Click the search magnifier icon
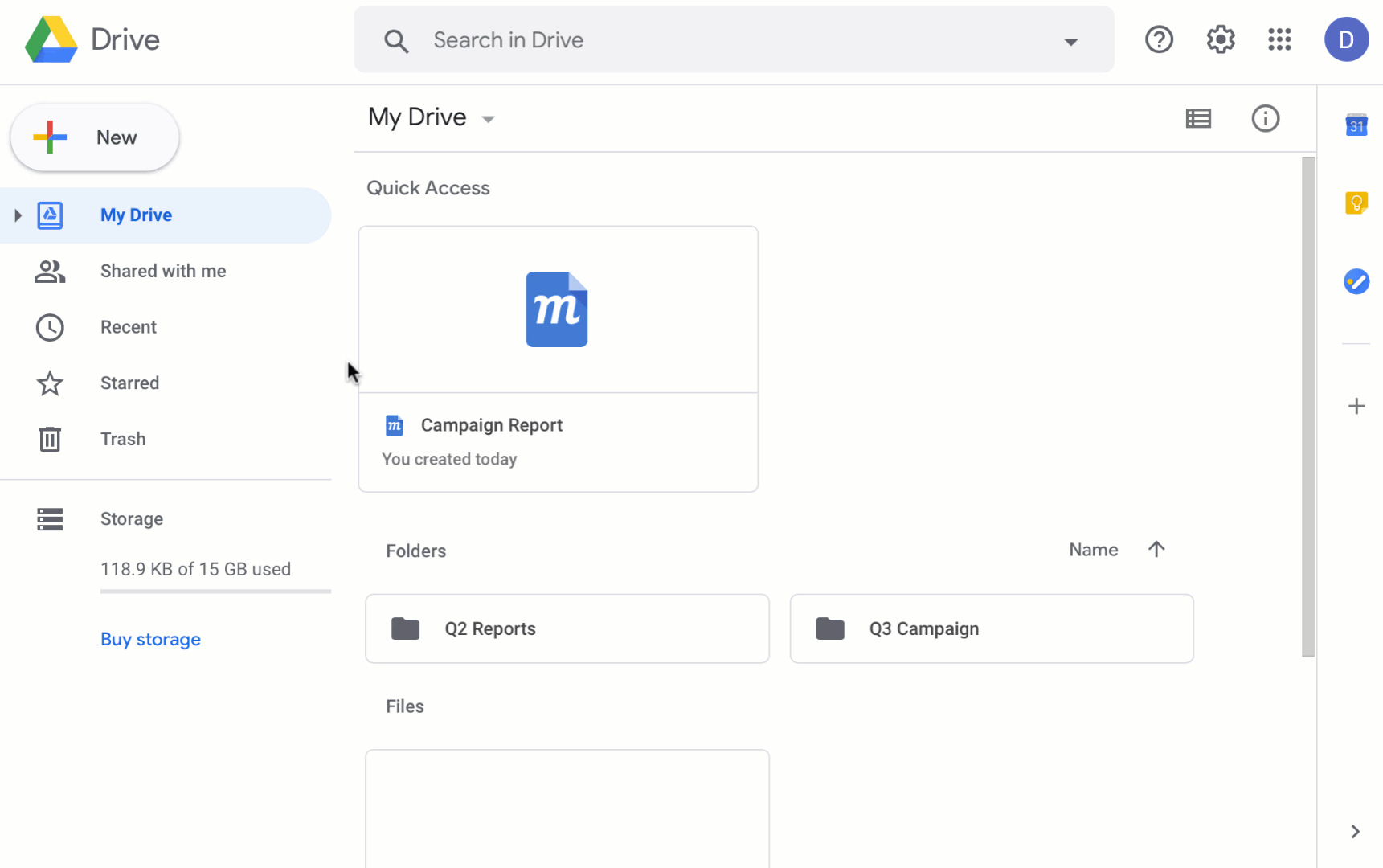This screenshot has width=1383, height=868. click(x=396, y=40)
